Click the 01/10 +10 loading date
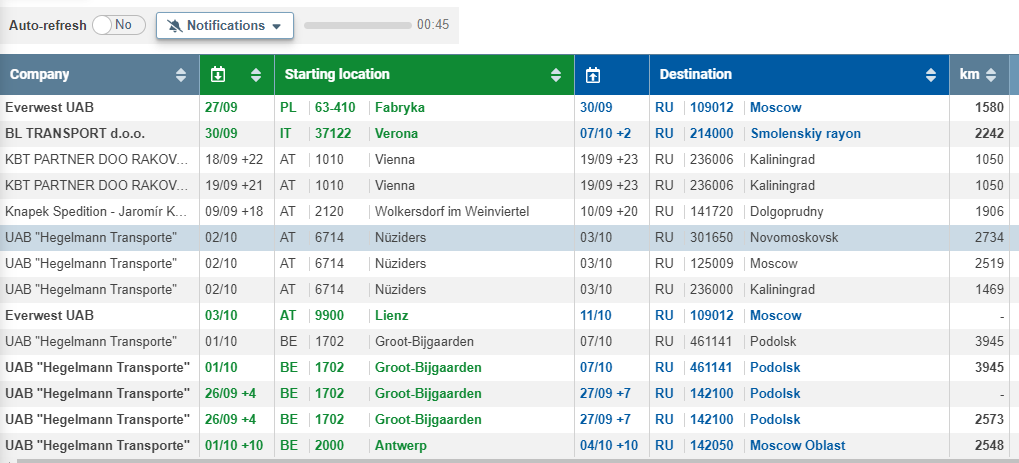Image resolution: width=1019 pixels, height=463 pixels. (x=235, y=445)
